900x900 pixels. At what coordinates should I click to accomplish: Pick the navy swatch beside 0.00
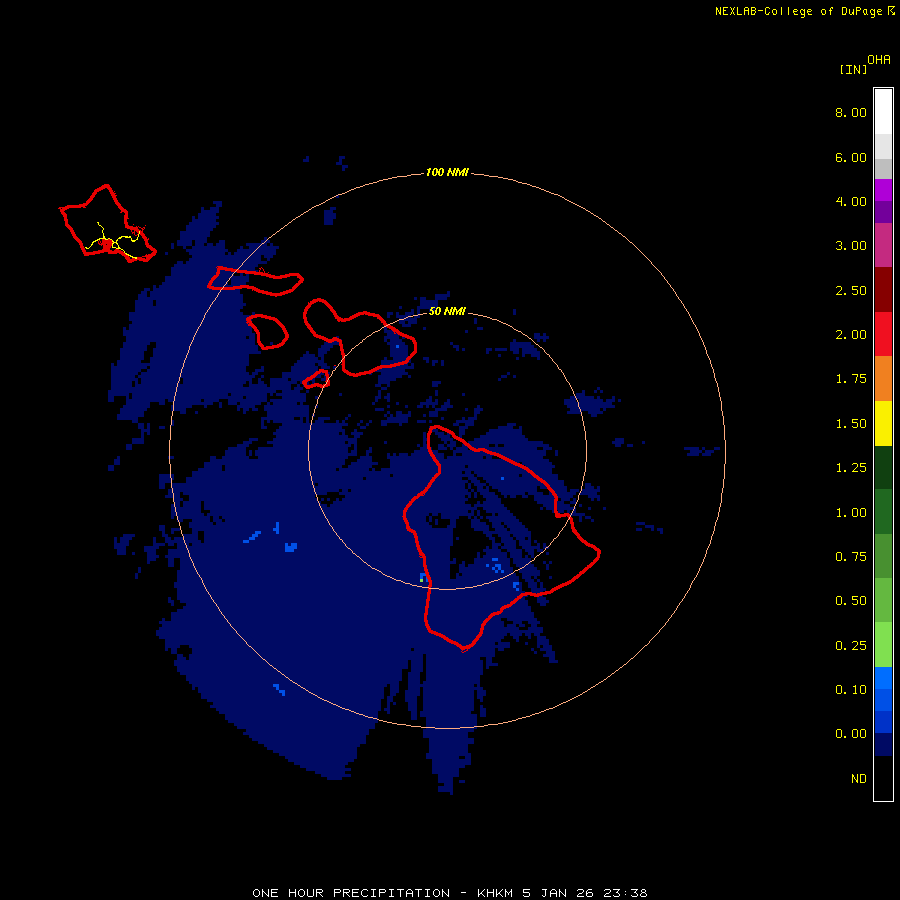pos(883,744)
